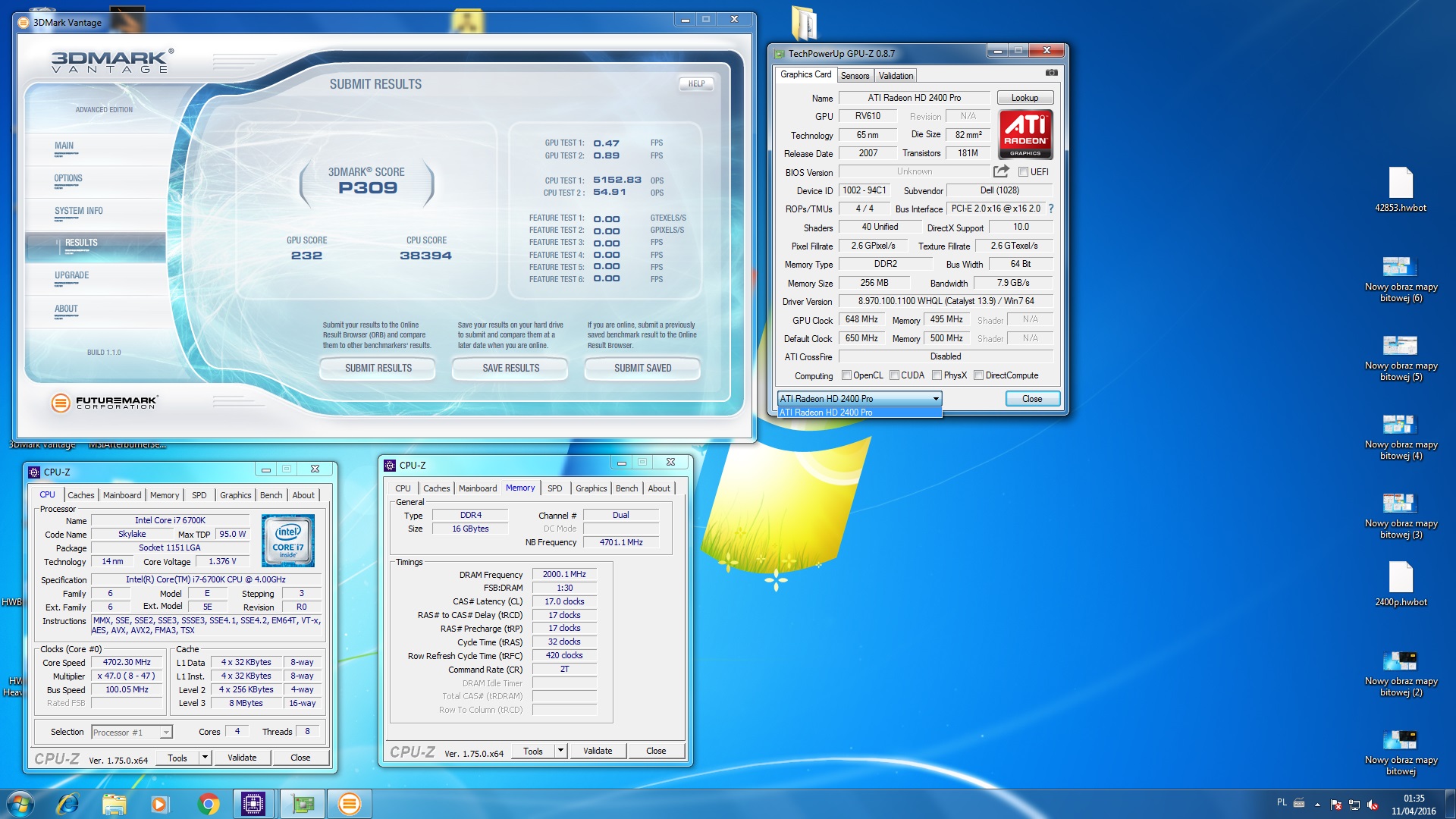Expand Tools dropdown arrow in left CPU-Z
The height and width of the screenshot is (819, 1456).
(205, 758)
